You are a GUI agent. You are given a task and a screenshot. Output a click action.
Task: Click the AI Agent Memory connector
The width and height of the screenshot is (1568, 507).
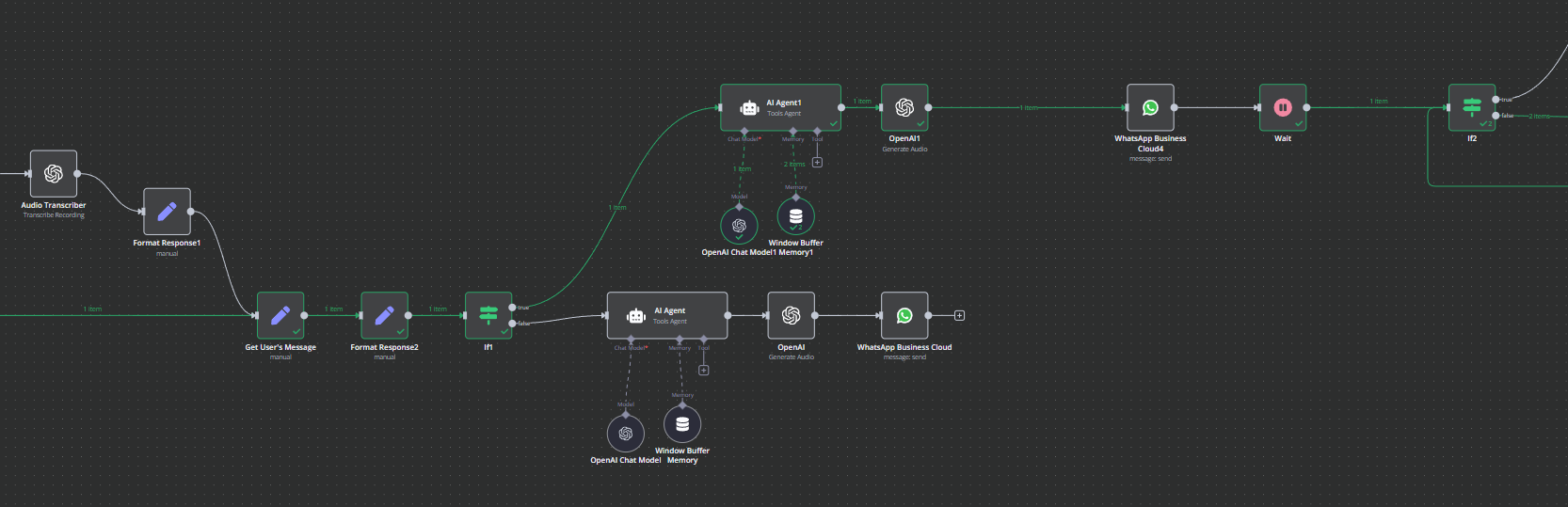point(680,339)
